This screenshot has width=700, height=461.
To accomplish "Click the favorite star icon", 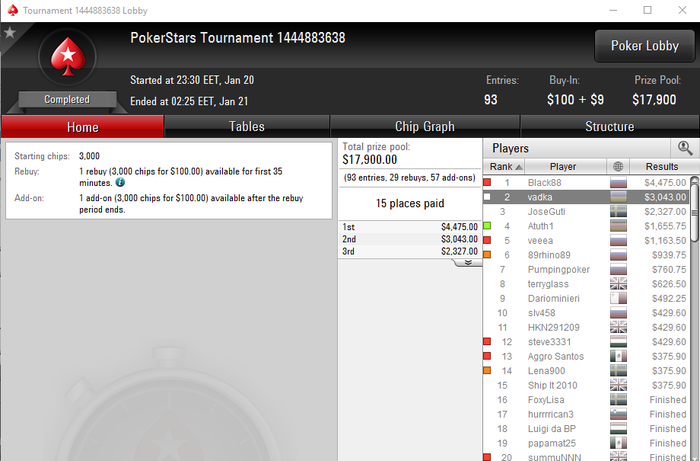I will click(10, 33).
